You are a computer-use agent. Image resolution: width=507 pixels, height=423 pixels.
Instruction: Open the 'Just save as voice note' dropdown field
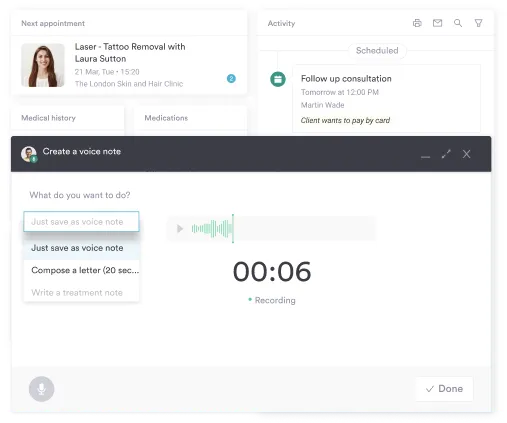81,222
